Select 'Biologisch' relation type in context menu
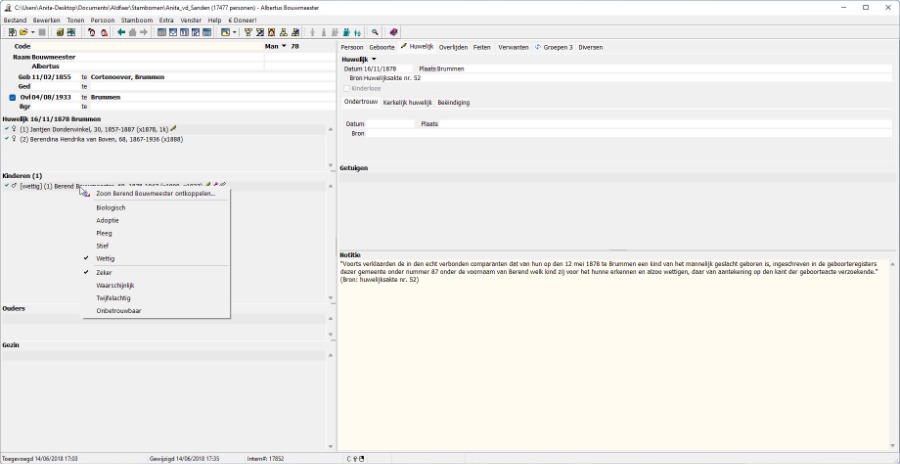This screenshot has width=900, height=464. coord(111,207)
